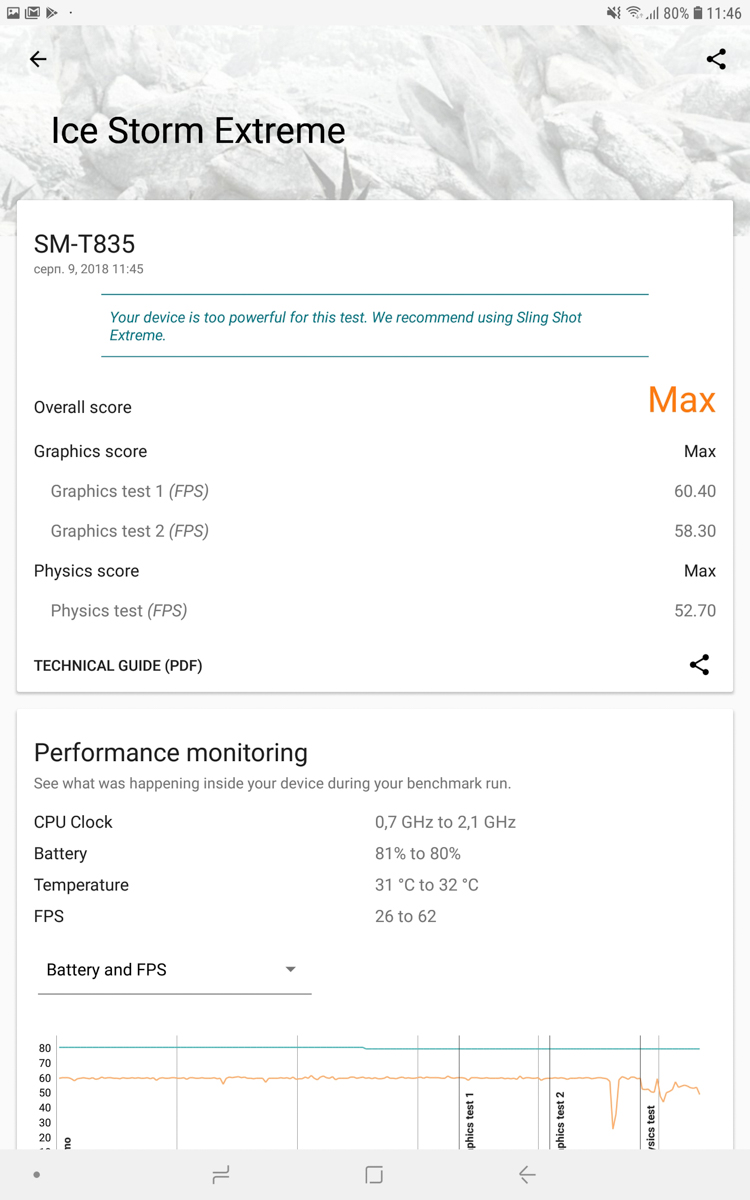Tap the share icon in the header
This screenshot has height=1200, width=750.
[x=716, y=59]
